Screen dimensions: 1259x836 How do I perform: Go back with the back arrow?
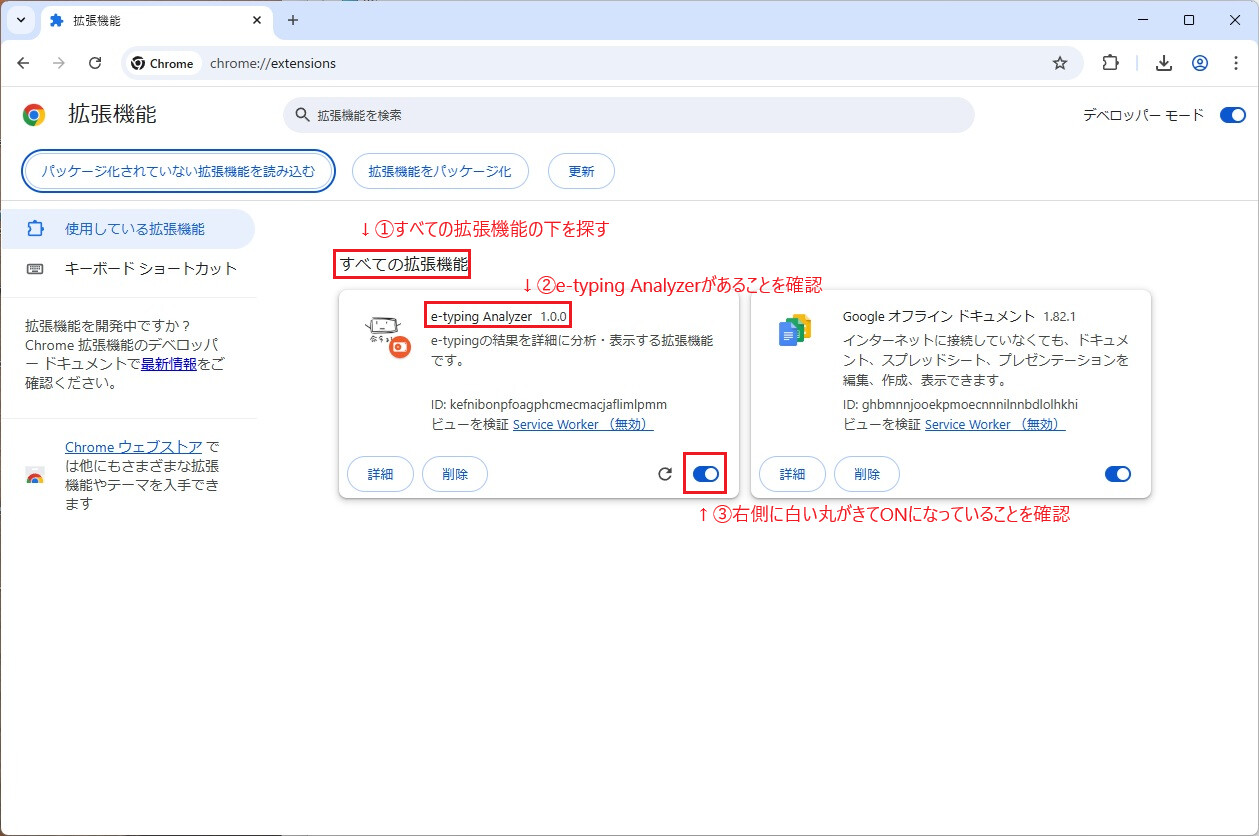point(24,63)
